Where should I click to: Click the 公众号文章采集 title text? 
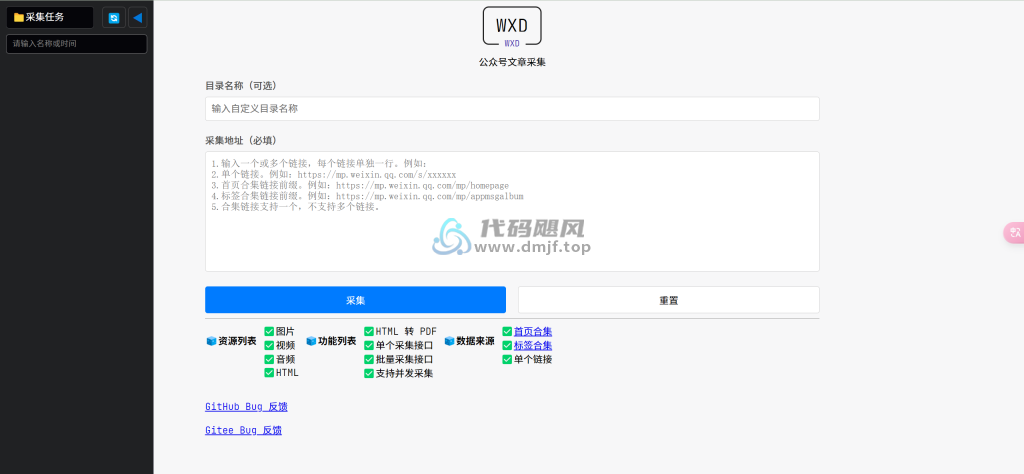point(512,63)
